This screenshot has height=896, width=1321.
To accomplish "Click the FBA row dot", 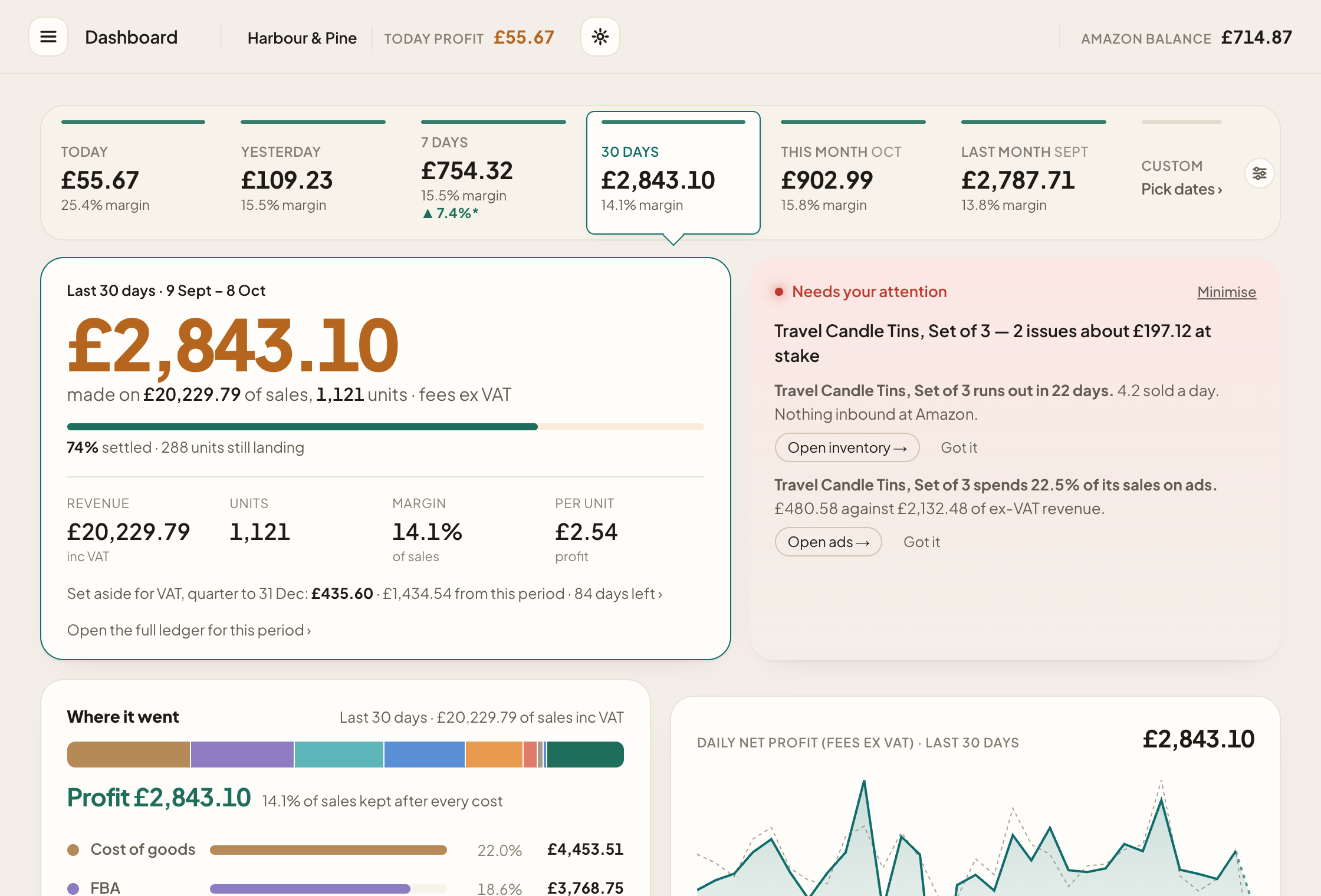I will point(73,888).
